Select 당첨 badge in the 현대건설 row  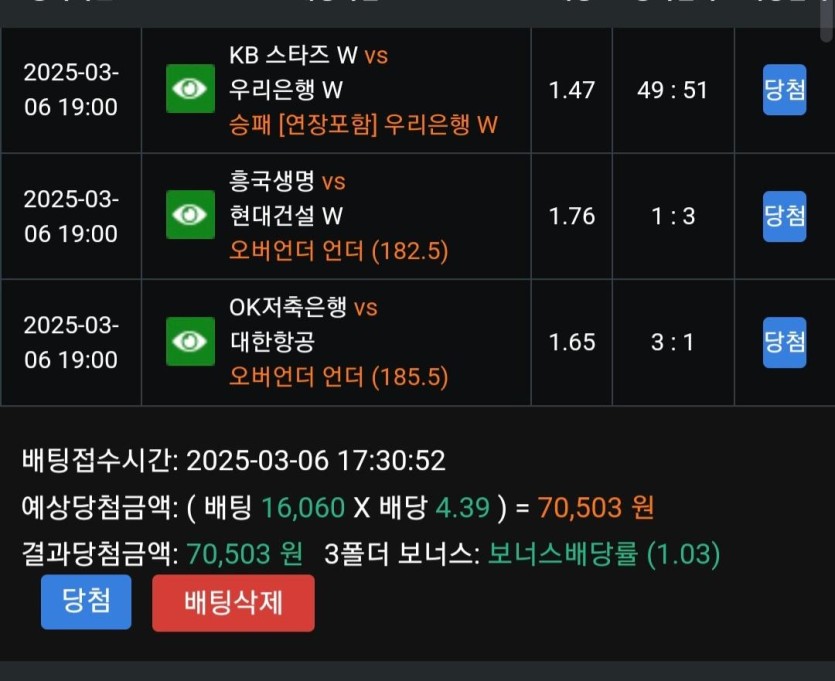click(x=784, y=216)
